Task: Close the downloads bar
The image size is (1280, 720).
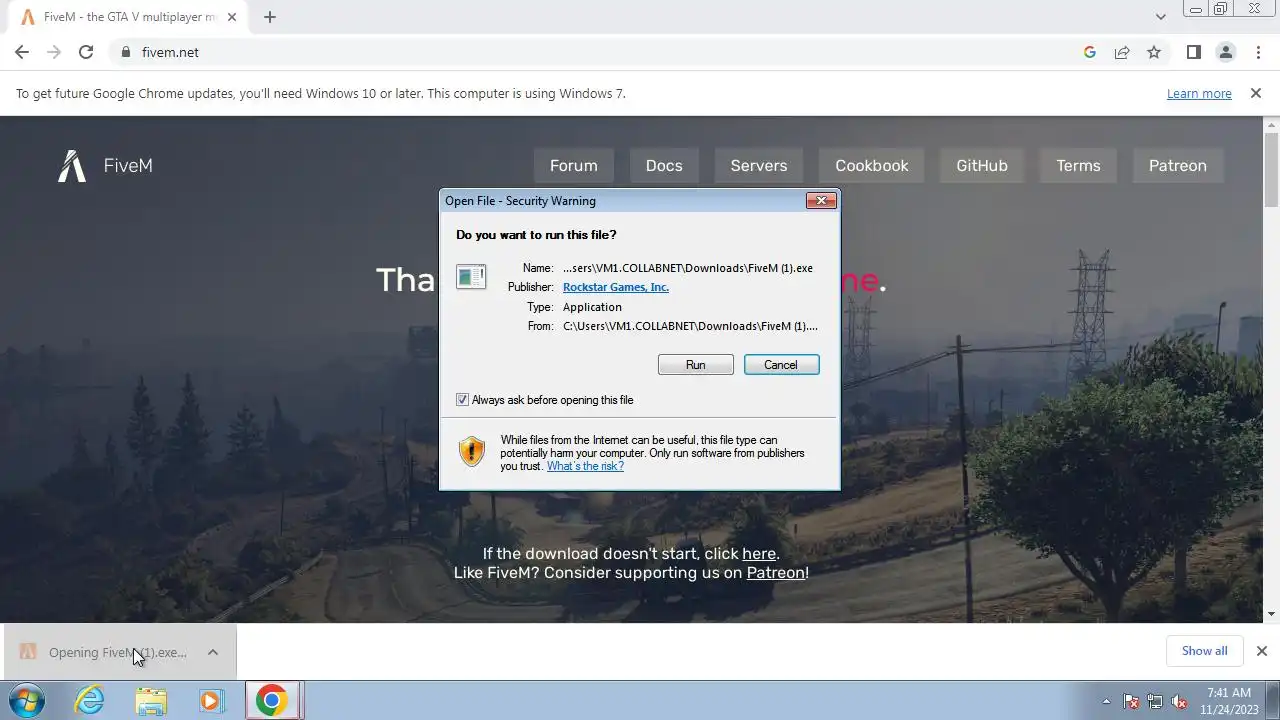Action: click(x=1261, y=651)
